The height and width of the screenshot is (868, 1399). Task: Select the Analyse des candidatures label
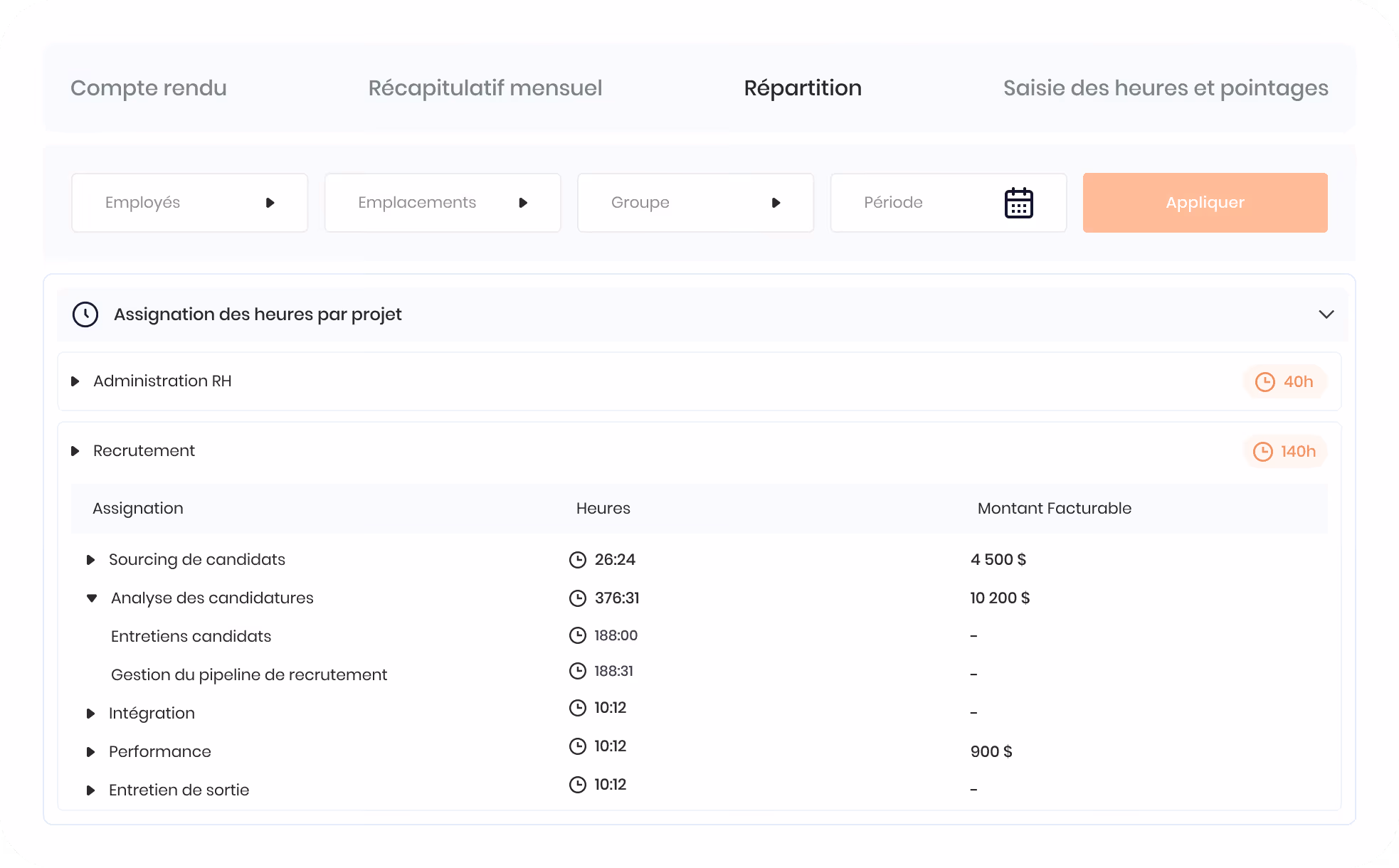coord(212,598)
